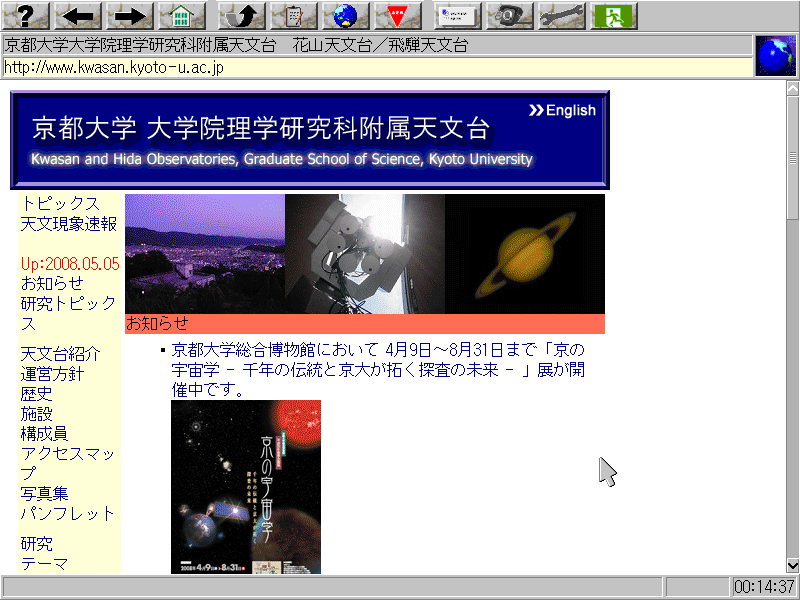Go forward using the right arrow icon
Screen dimensions: 800x600
click(130, 15)
